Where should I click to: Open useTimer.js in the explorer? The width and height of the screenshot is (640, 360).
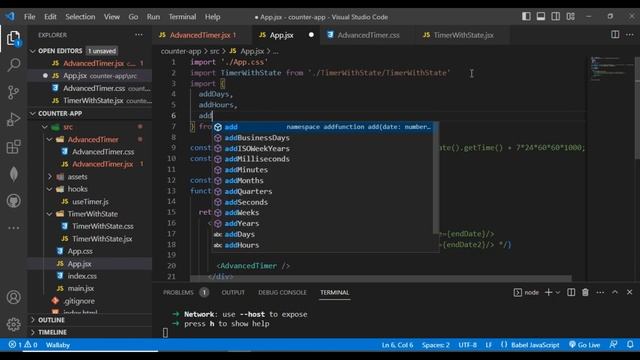[90, 202]
